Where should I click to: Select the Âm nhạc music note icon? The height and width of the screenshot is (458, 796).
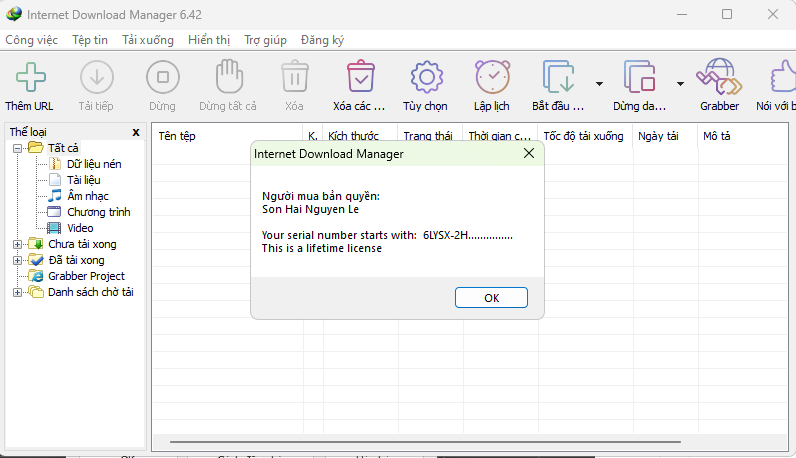pyautogui.click(x=55, y=195)
